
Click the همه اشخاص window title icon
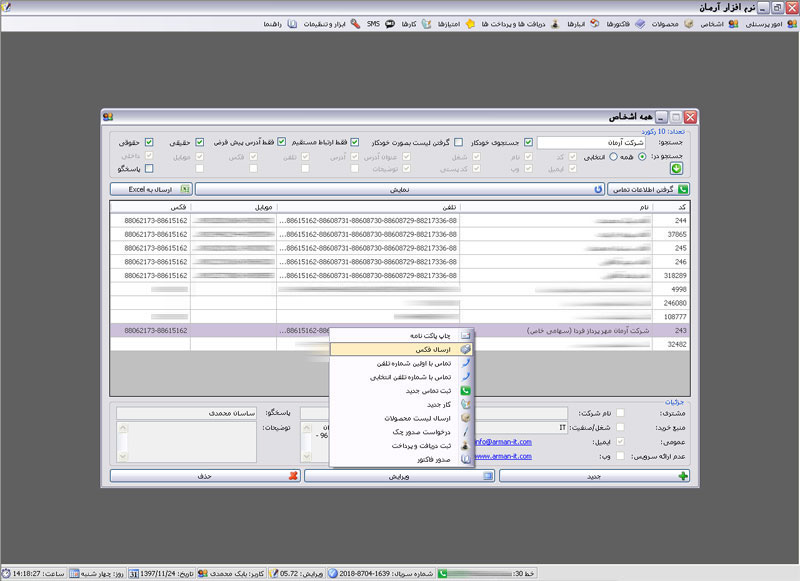108,117
